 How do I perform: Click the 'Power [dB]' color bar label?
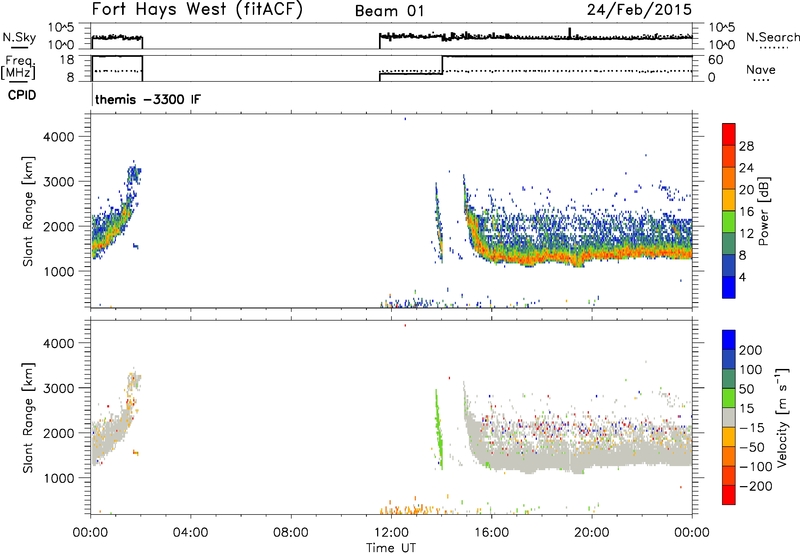click(x=763, y=211)
